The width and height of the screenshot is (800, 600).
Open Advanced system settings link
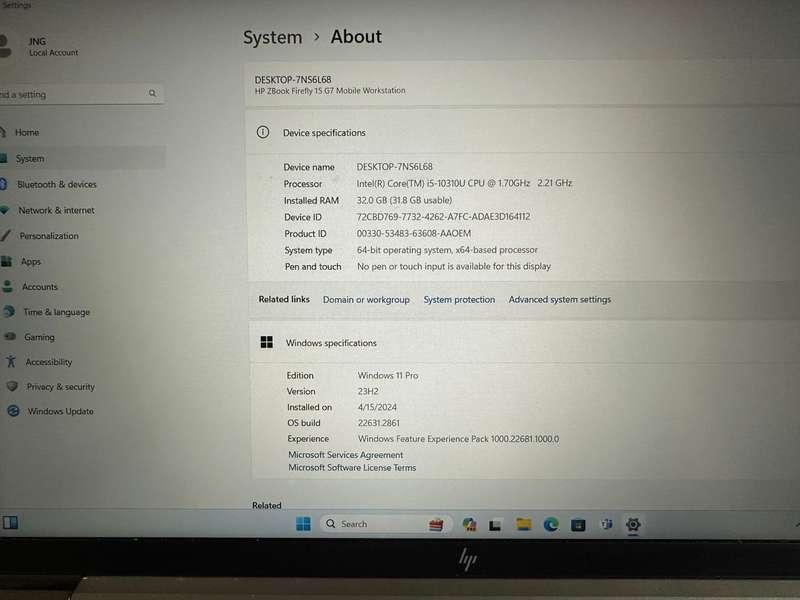560,299
